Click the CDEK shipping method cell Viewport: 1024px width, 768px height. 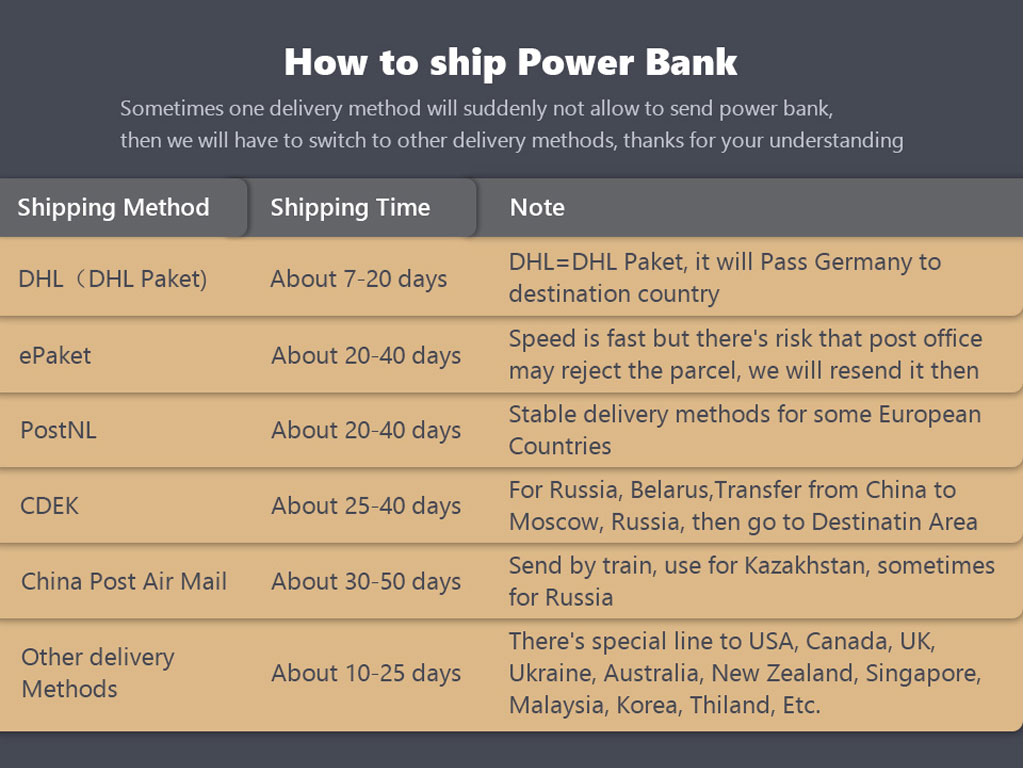coord(49,506)
